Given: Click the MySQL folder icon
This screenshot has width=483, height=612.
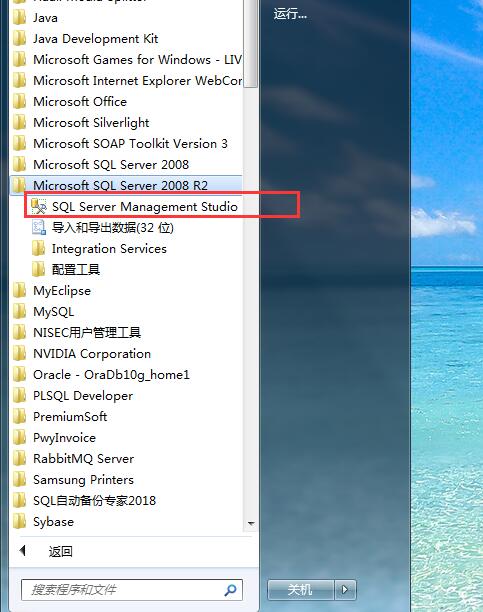Looking at the screenshot, I should 20,311.
